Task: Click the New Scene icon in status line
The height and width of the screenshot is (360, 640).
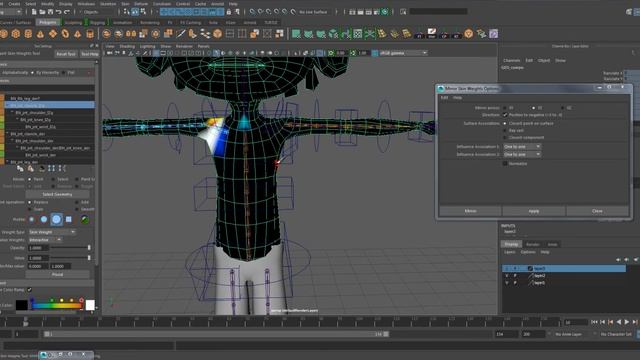Action: (34, 12)
